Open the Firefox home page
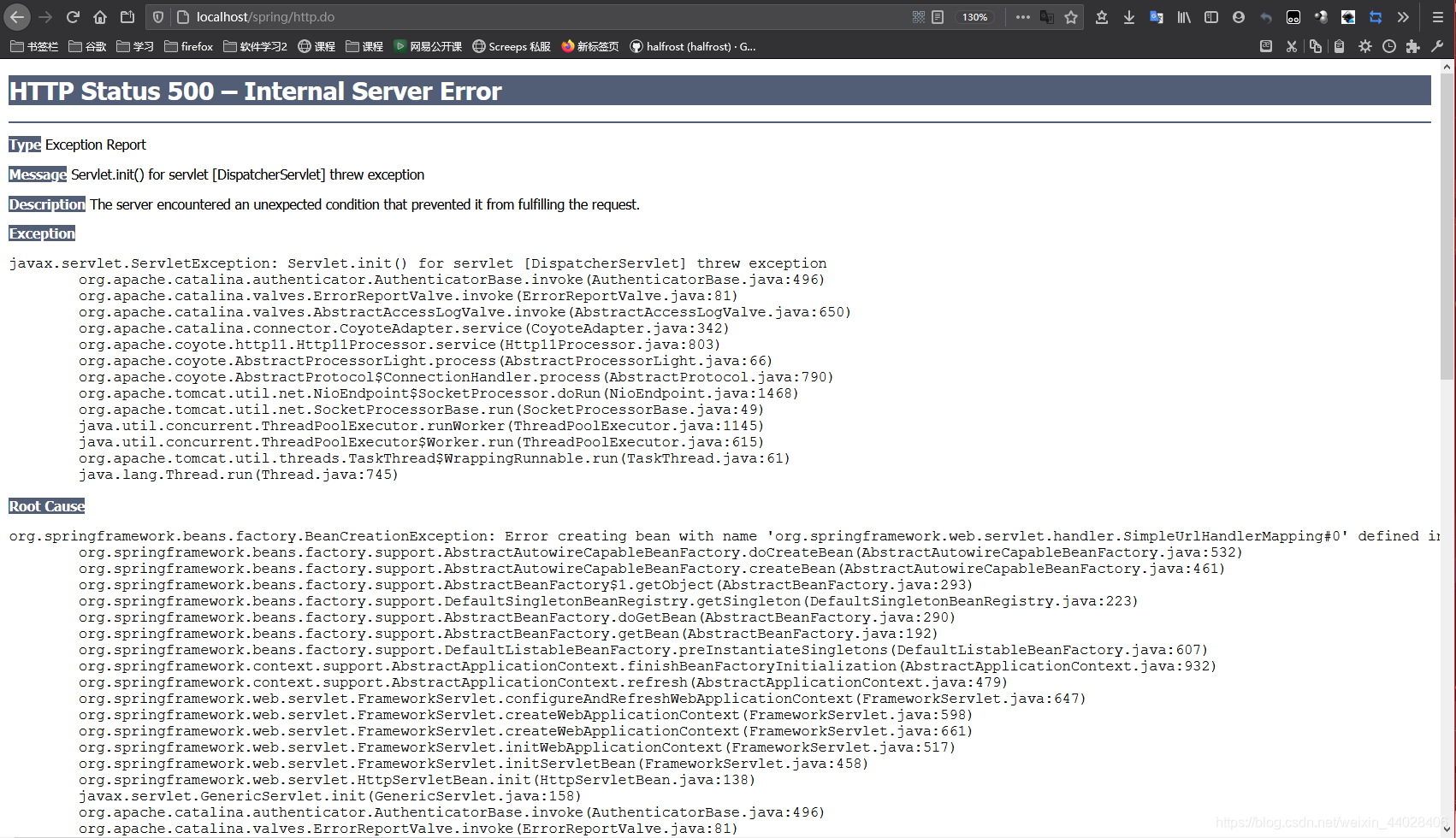Image resolution: width=1456 pixels, height=838 pixels. (x=100, y=17)
